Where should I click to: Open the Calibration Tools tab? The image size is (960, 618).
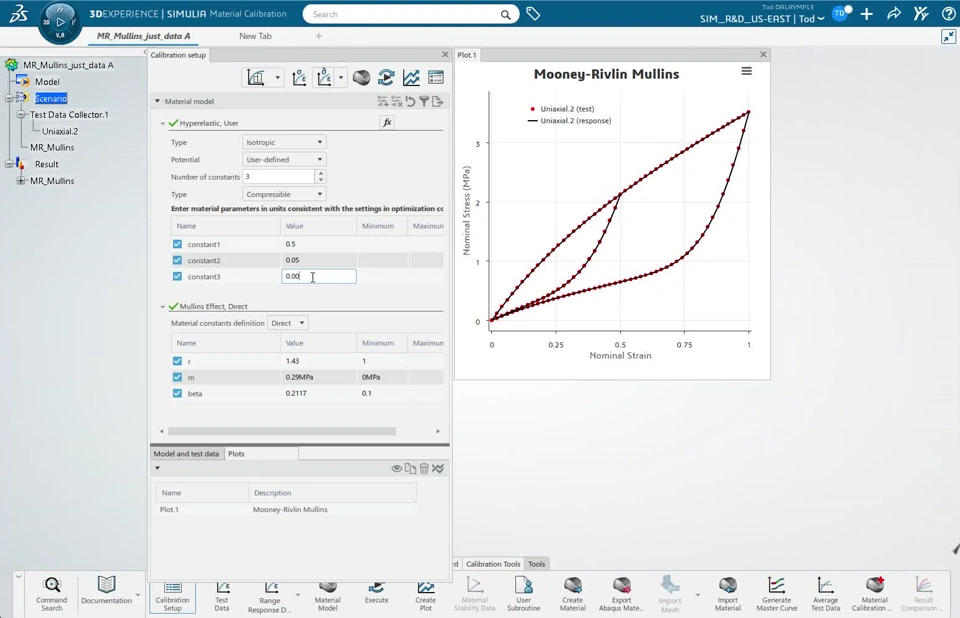pyautogui.click(x=493, y=564)
